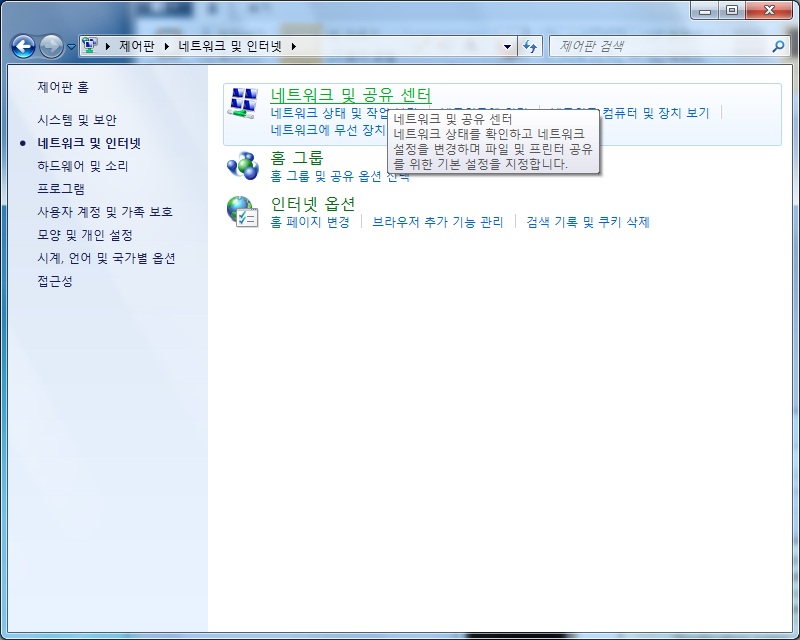The width and height of the screenshot is (800, 640).
Task: Minimize the control panel window
Action: point(705,10)
